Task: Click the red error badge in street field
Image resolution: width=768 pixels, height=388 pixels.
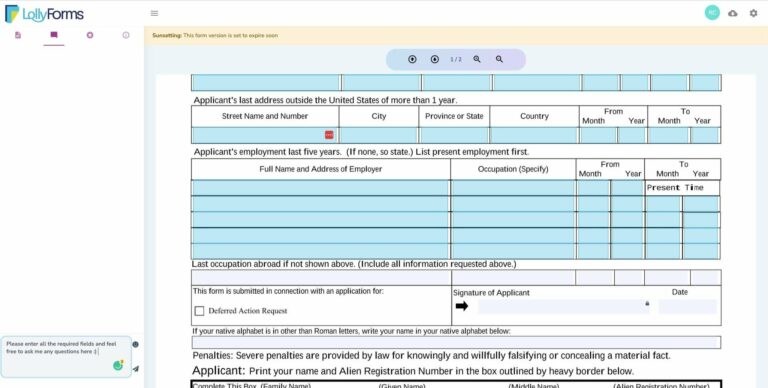Action: 329,135
